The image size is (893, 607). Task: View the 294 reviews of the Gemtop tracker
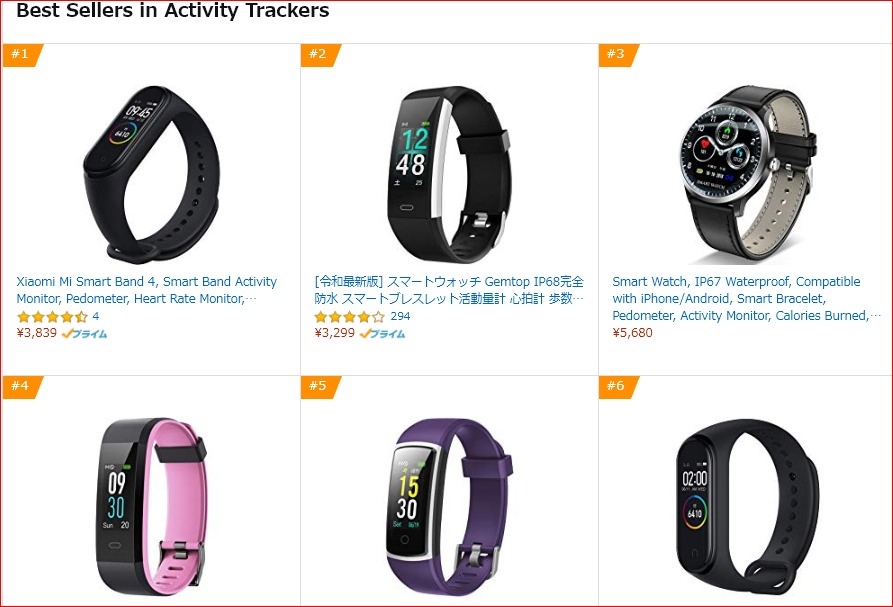coord(400,316)
